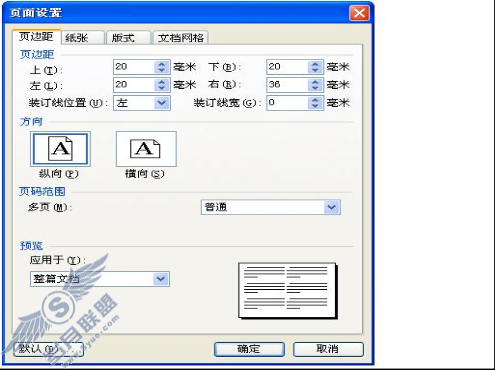Select 横向 landscape orientation icon
This screenshot has width=495, height=370.
(x=146, y=149)
